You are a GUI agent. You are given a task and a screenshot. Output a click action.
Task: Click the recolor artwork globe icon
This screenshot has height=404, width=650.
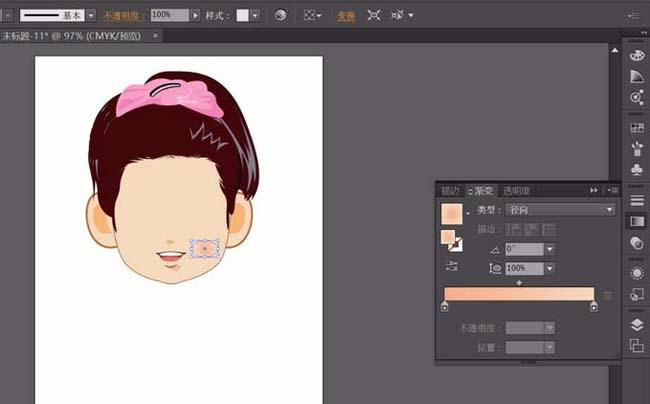[280, 16]
